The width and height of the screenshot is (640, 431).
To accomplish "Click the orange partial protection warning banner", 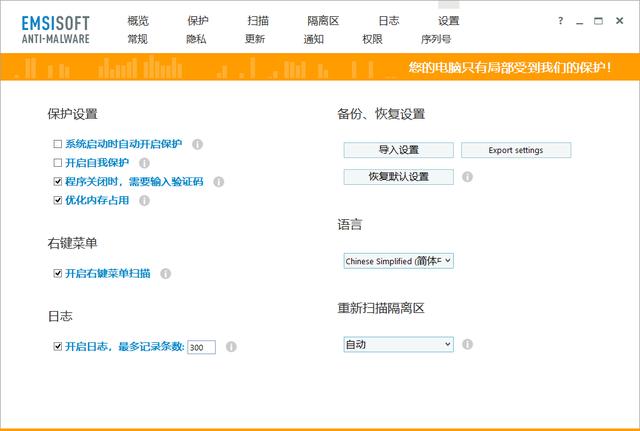I will click(320, 67).
